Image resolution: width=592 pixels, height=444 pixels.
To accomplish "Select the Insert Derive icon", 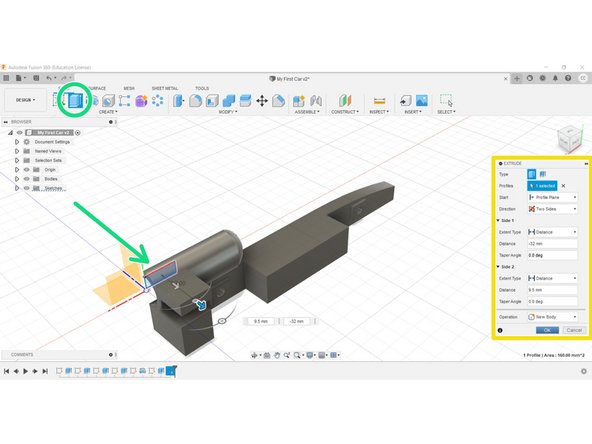I will [405, 101].
